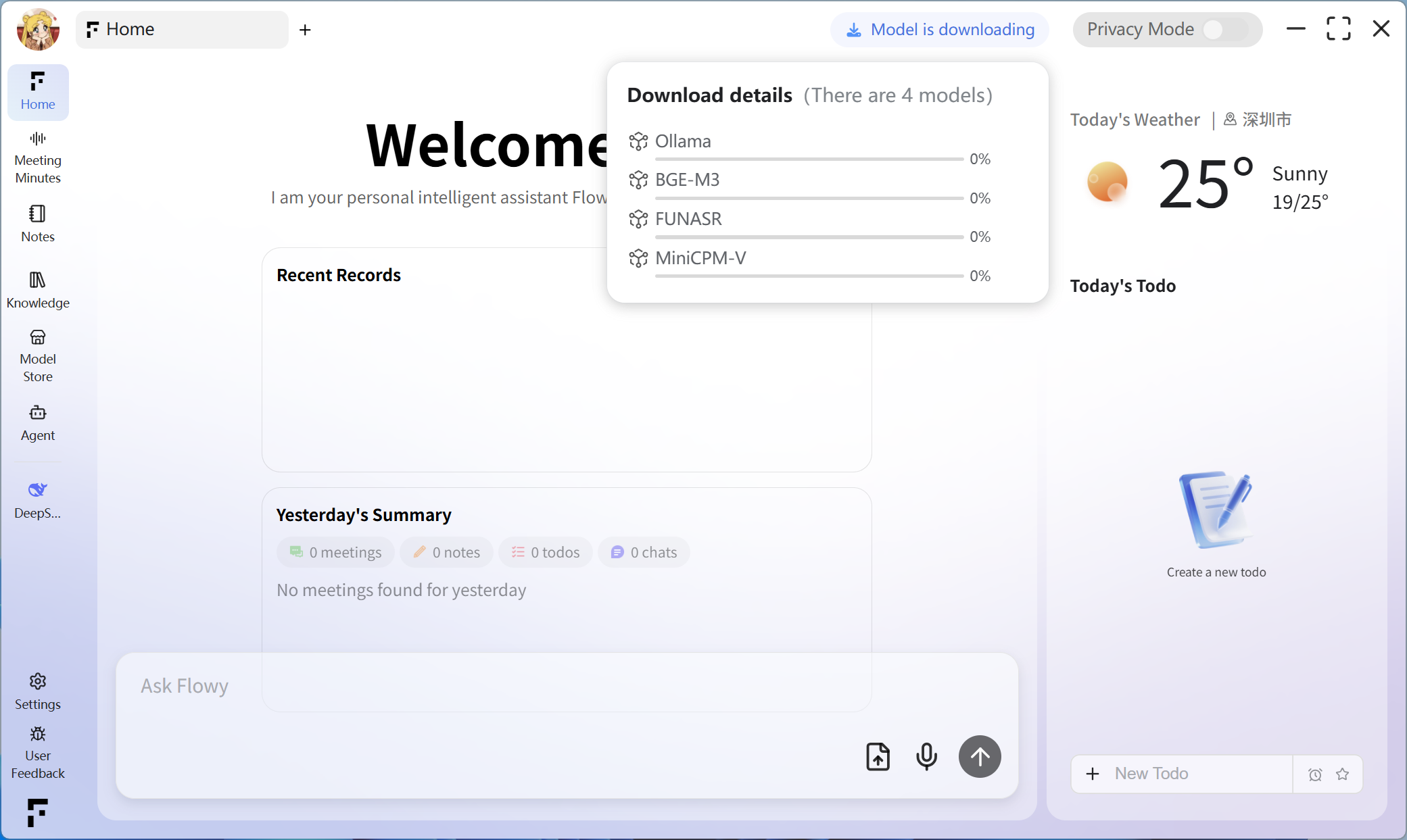Set a reminder with alarm icon
The image size is (1407, 840).
point(1314,774)
